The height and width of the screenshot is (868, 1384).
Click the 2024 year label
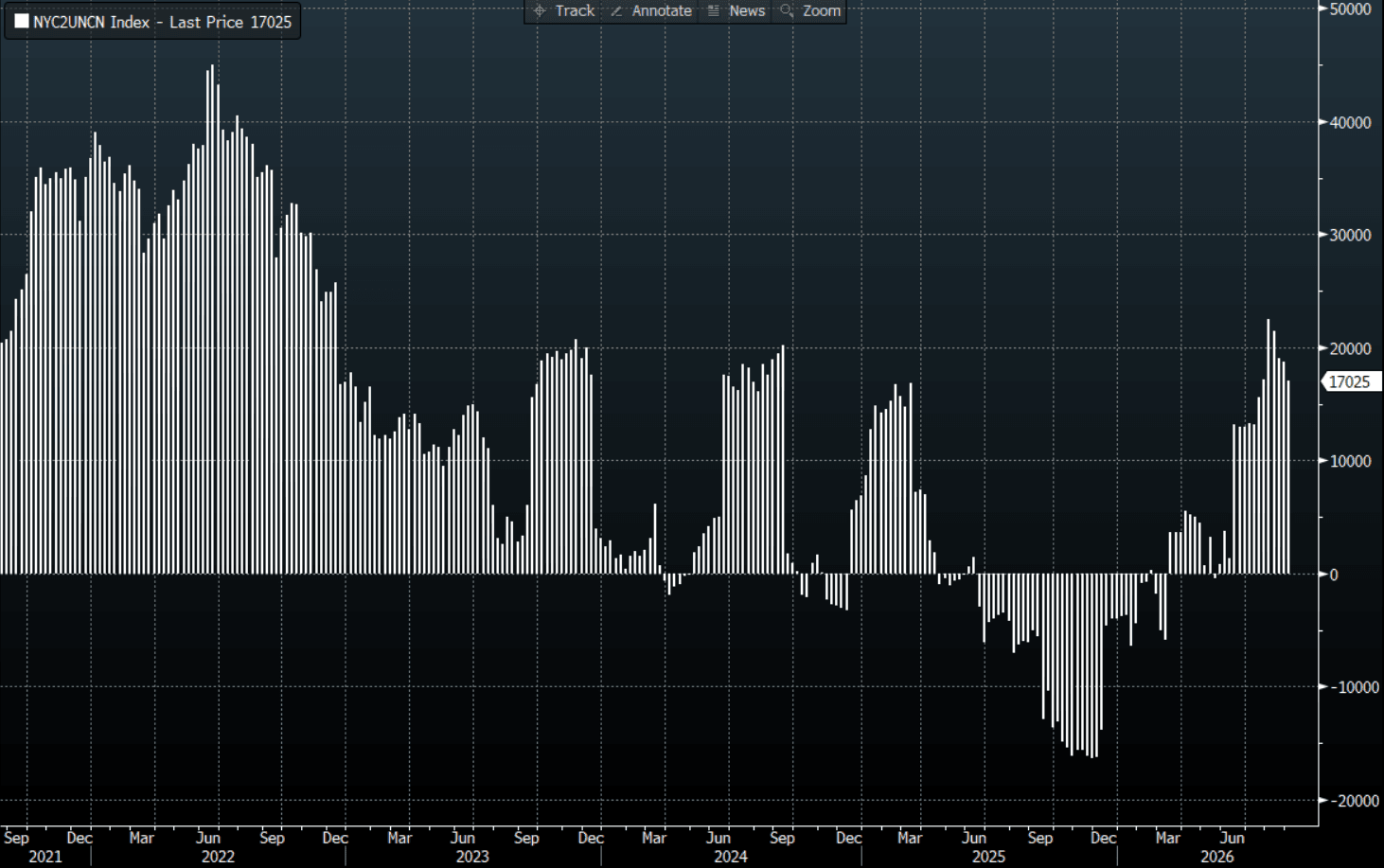(731, 857)
